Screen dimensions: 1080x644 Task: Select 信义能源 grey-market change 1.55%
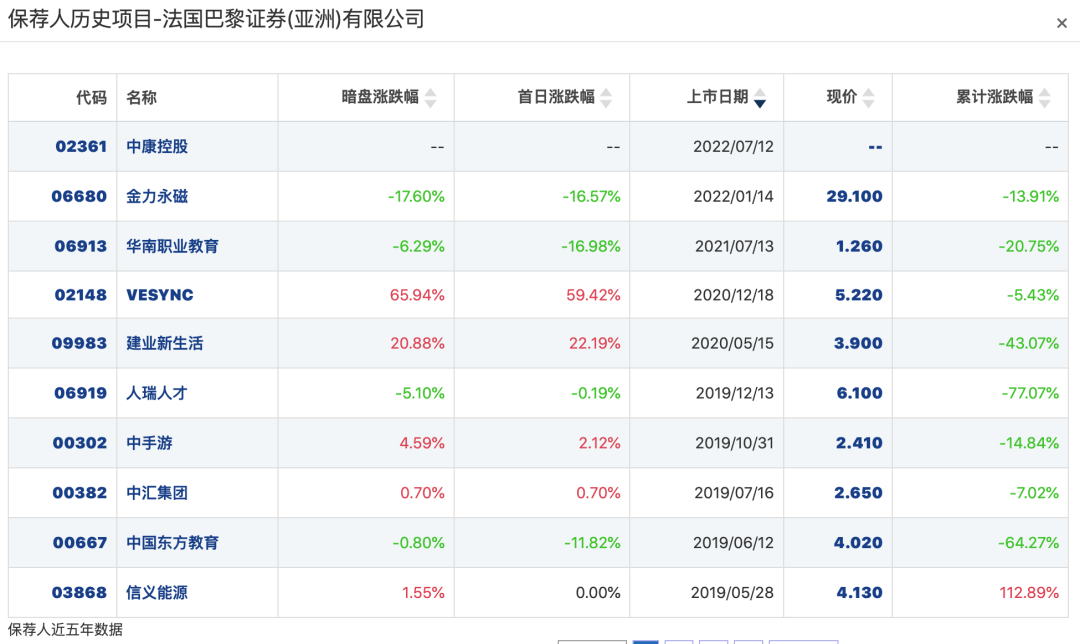click(x=423, y=592)
